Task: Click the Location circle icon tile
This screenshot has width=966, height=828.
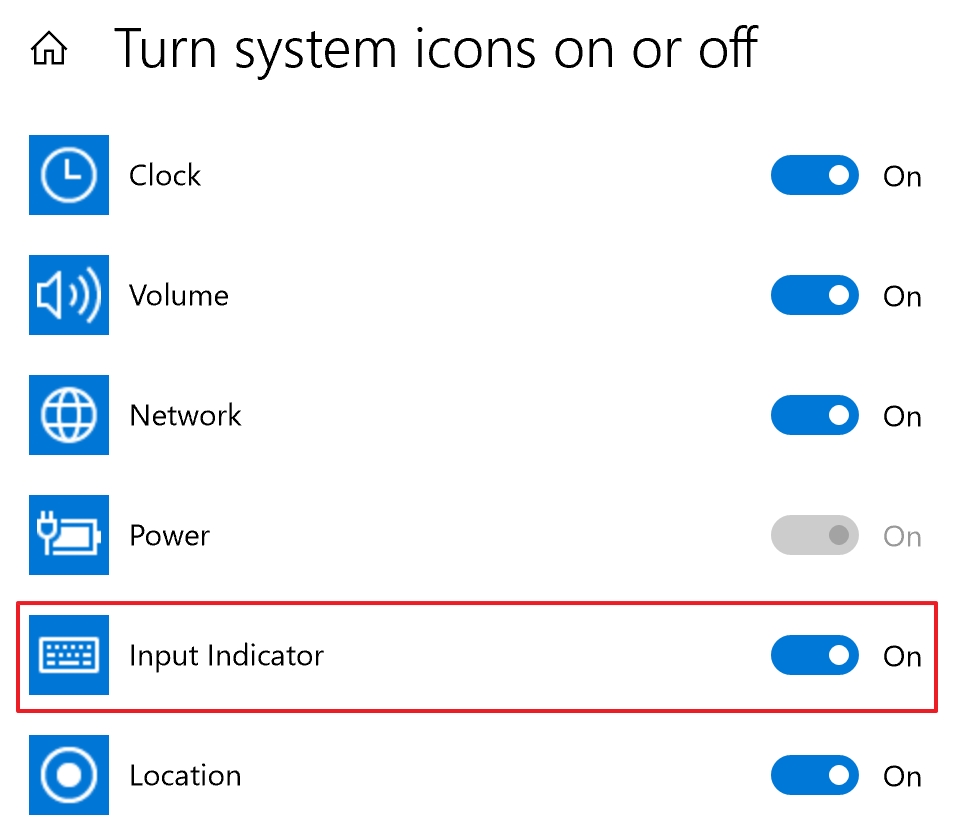Action: pyautogui.click(x=69, y=775)
